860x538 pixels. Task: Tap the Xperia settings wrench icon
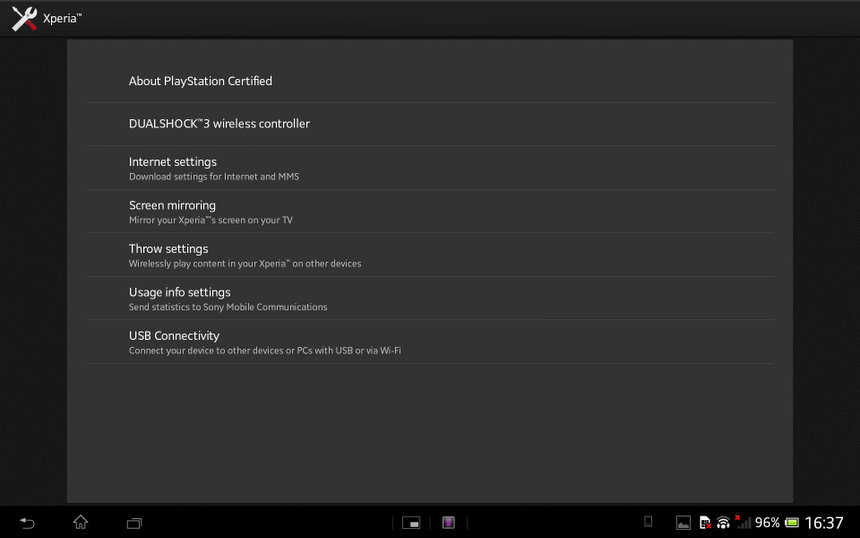(x=24, y=18)
